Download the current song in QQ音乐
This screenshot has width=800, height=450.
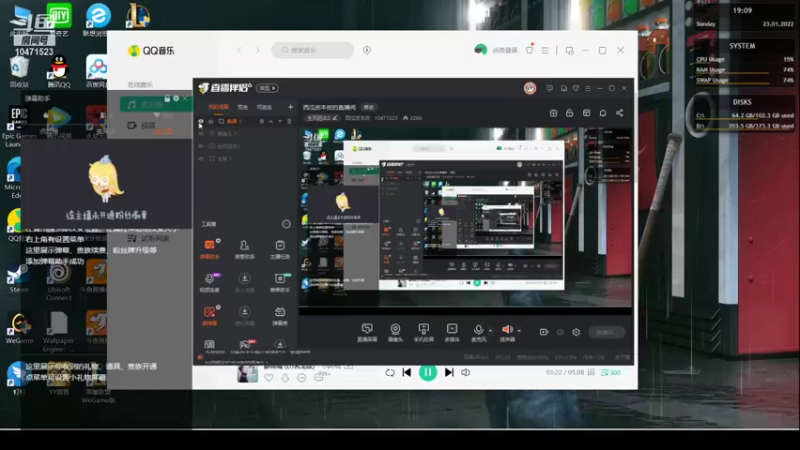coord(285,378)
